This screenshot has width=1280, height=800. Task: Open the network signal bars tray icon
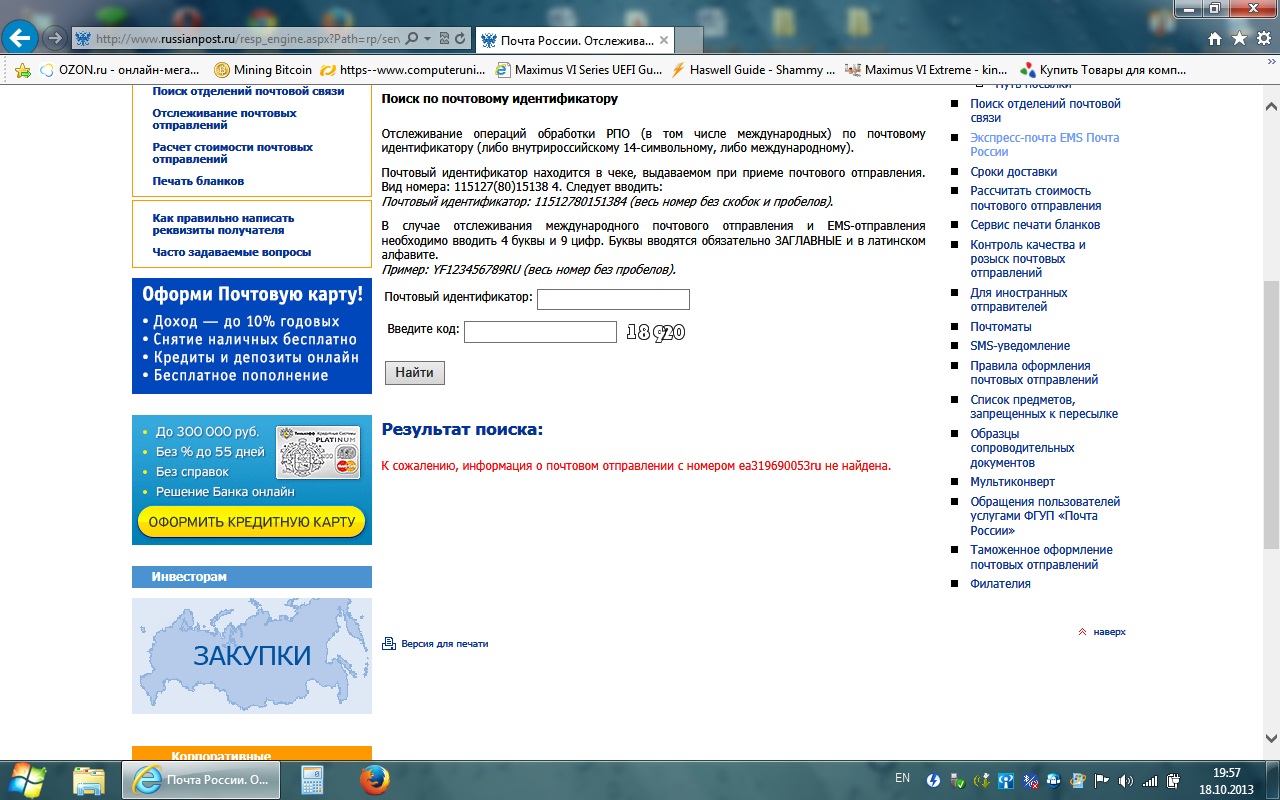coord(1149,780)
